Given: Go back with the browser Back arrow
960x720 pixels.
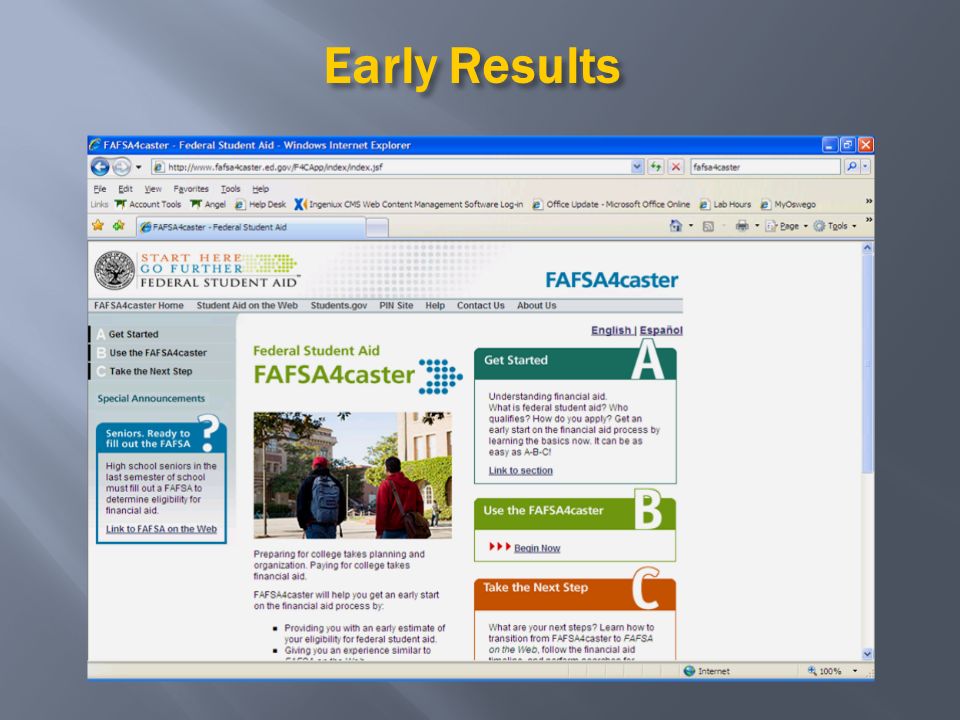Looking at the screenshot, I should 100,167.
